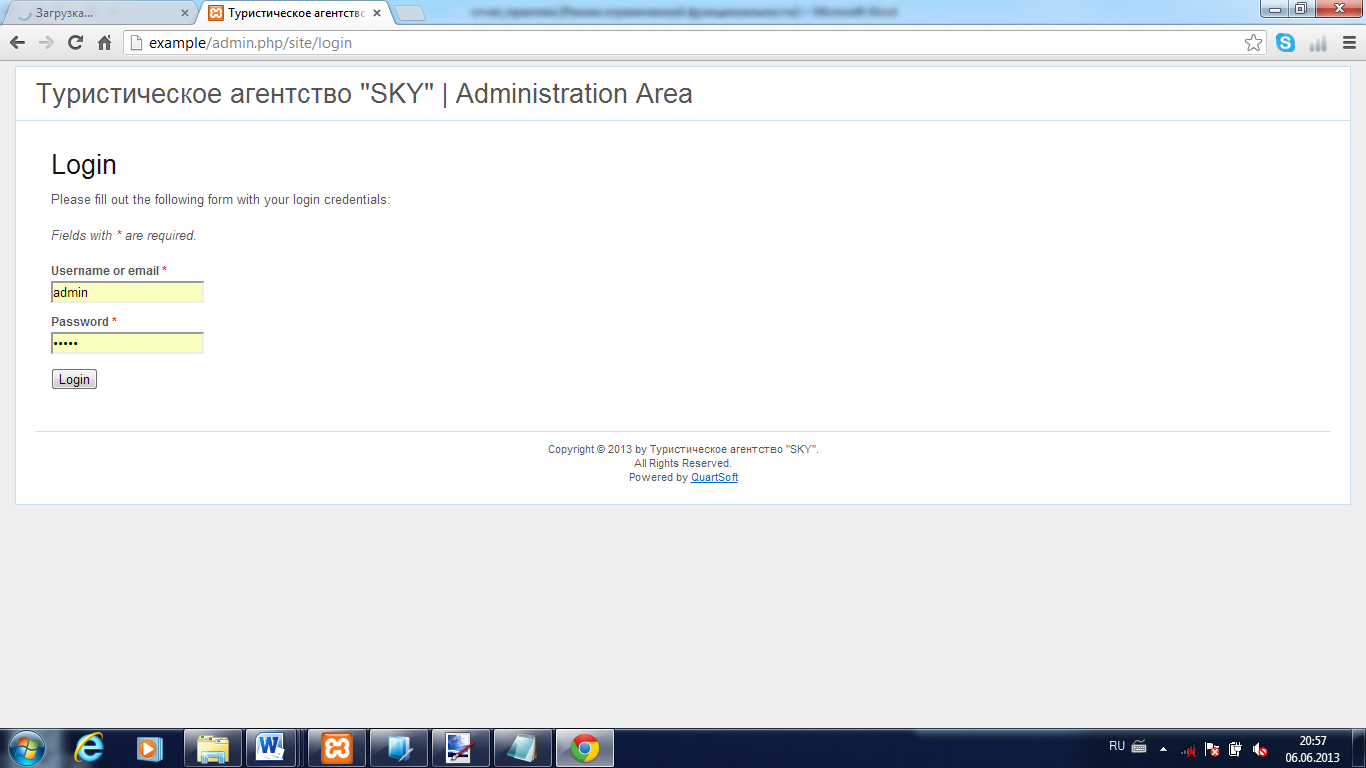Click the "Password" label text
1366x768 pixels.
pos(80,322)
